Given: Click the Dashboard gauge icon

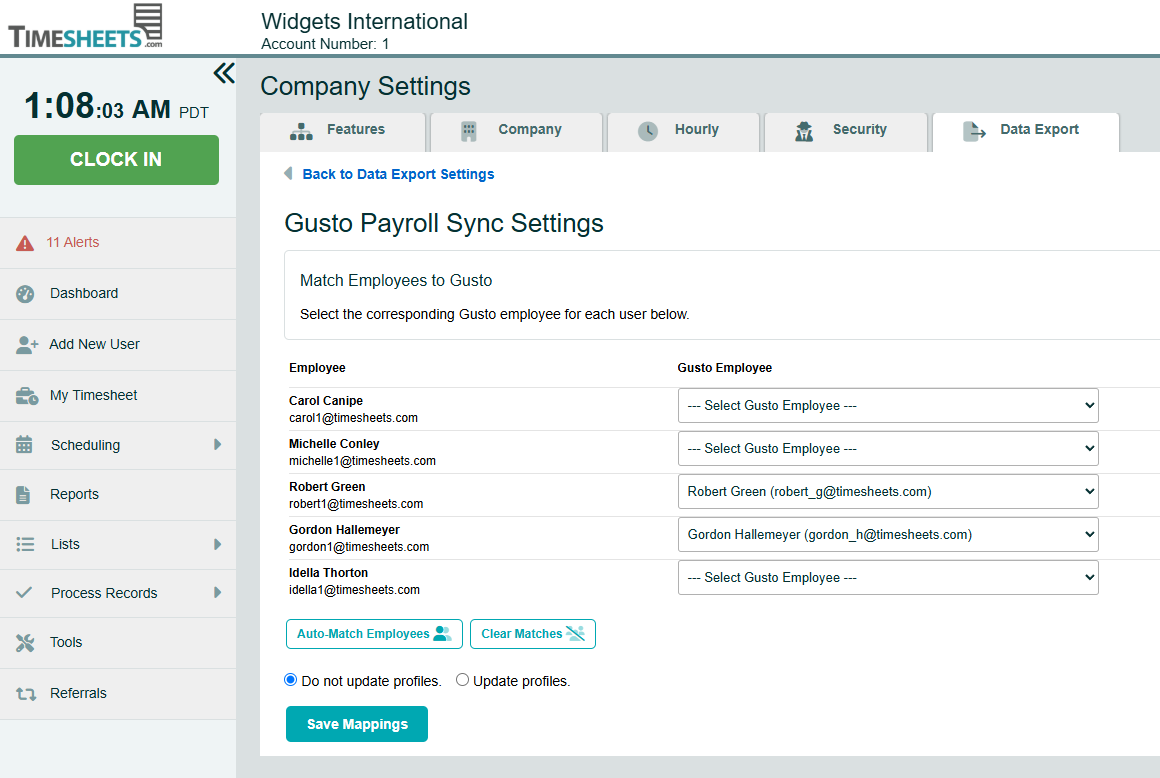Looking at the screenshot, I should point(25,294).
